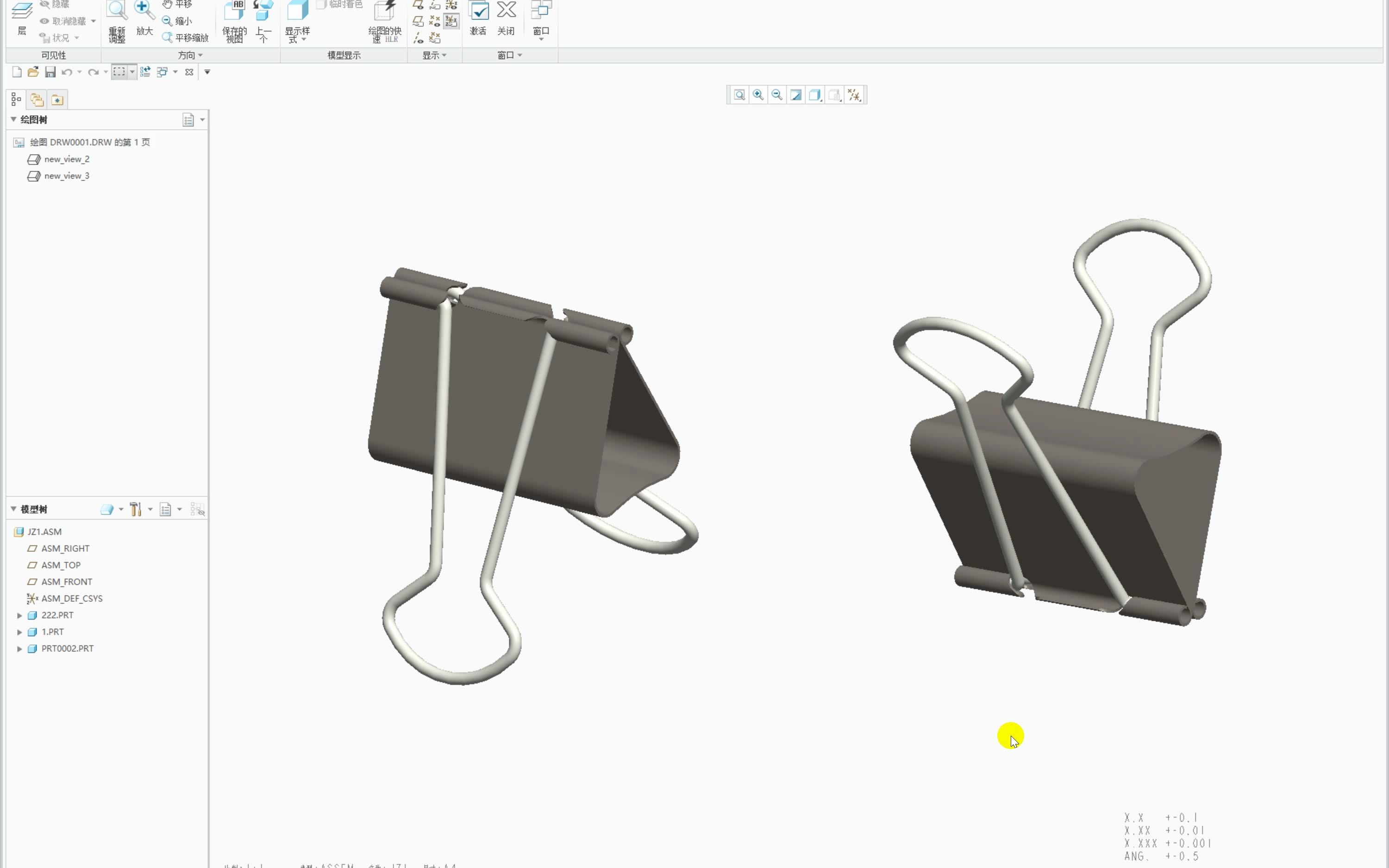1389x868 pixels.
Task: Click close window icon in quick toolbar
Action: [189, 72]
